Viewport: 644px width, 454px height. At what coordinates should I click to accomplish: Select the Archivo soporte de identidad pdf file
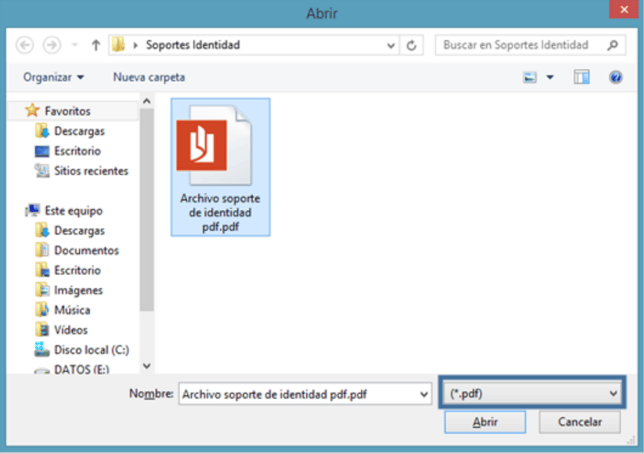tap(222, 165)
